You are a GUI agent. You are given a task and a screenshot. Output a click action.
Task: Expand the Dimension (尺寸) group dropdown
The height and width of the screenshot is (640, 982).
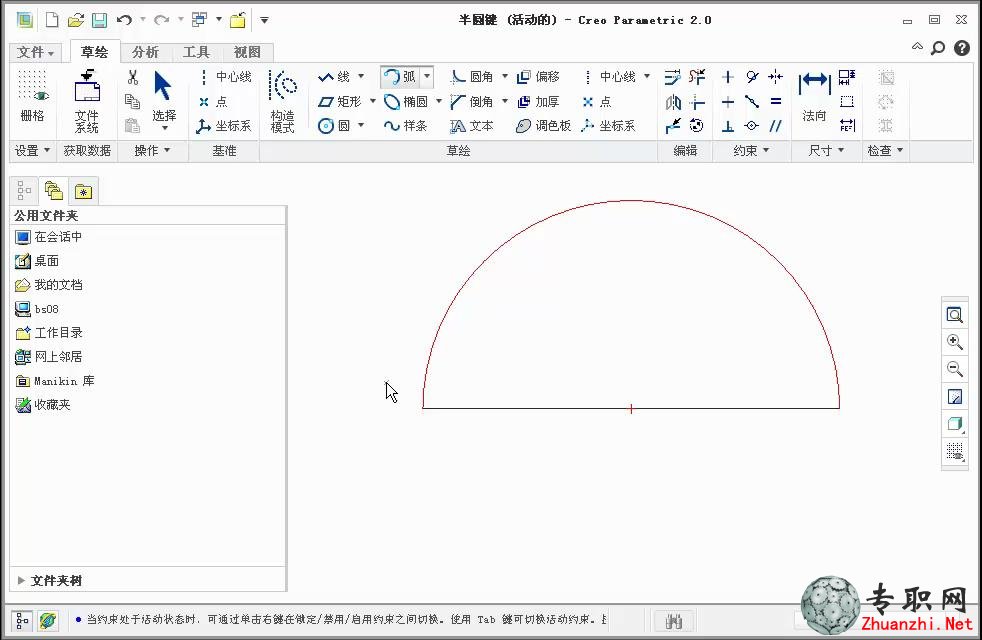pos(826,150)
